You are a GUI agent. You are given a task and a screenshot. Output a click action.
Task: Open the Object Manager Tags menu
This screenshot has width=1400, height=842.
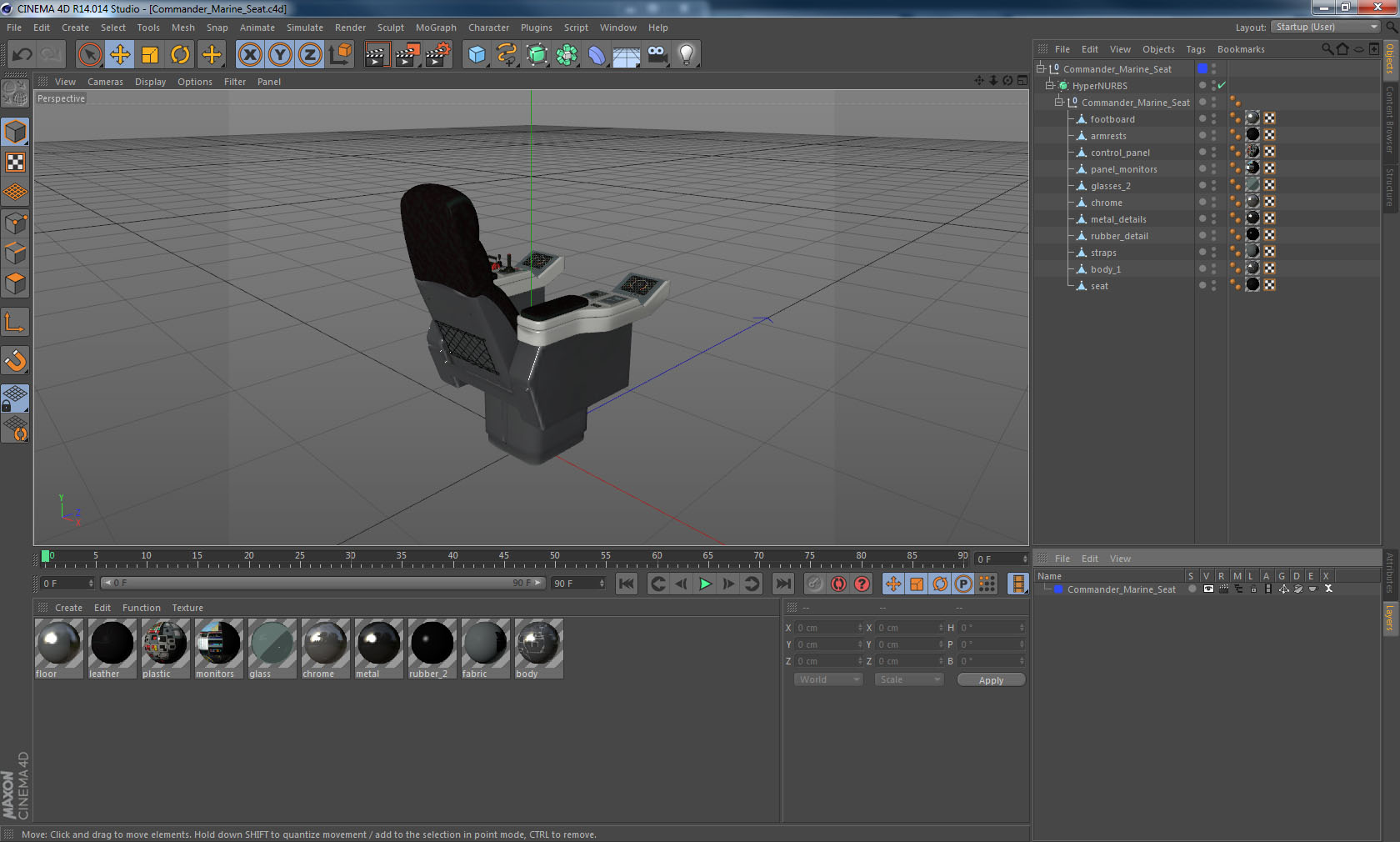[x=1196, y=49]
